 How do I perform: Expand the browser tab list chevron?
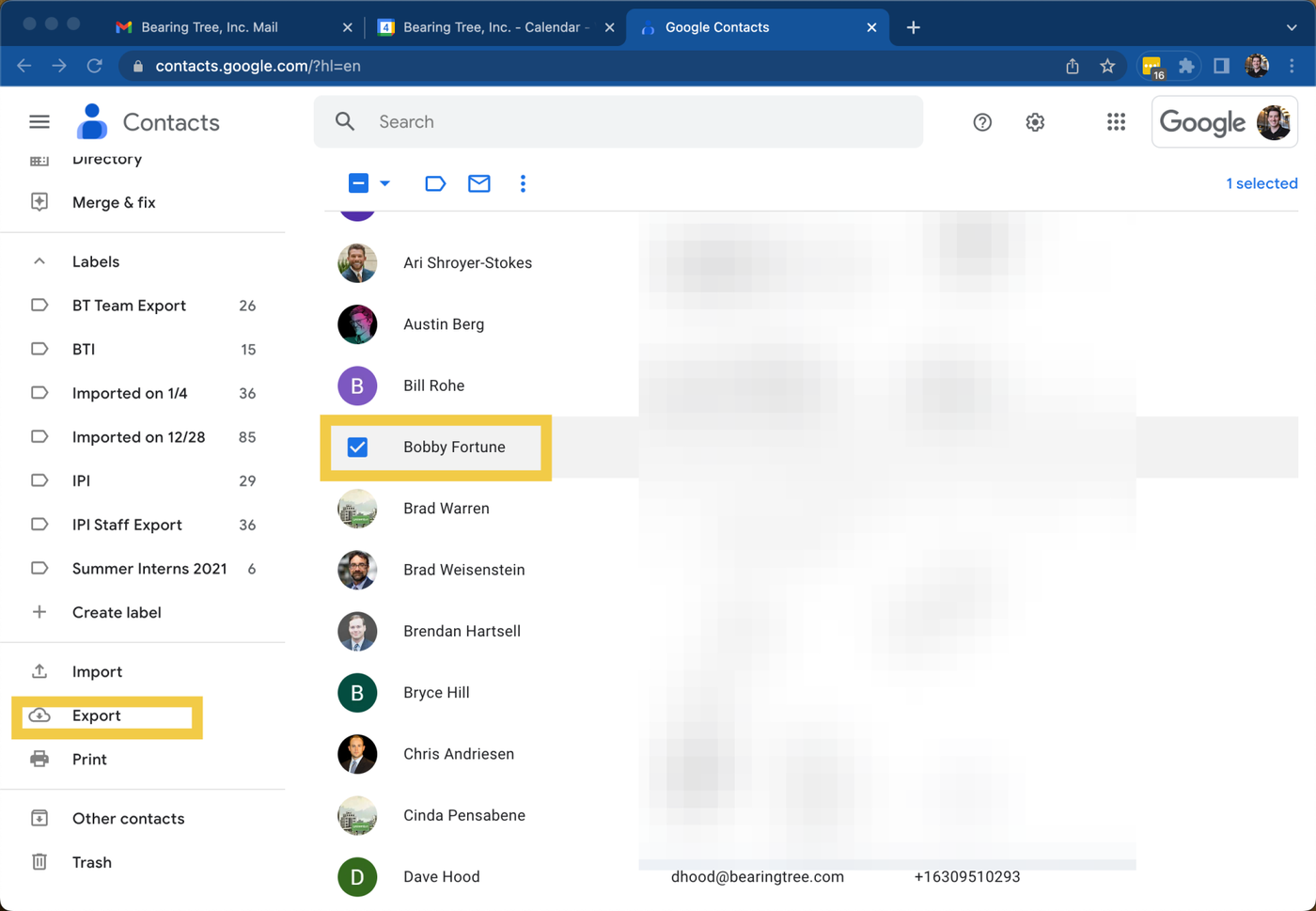(x=1291, y=27)
